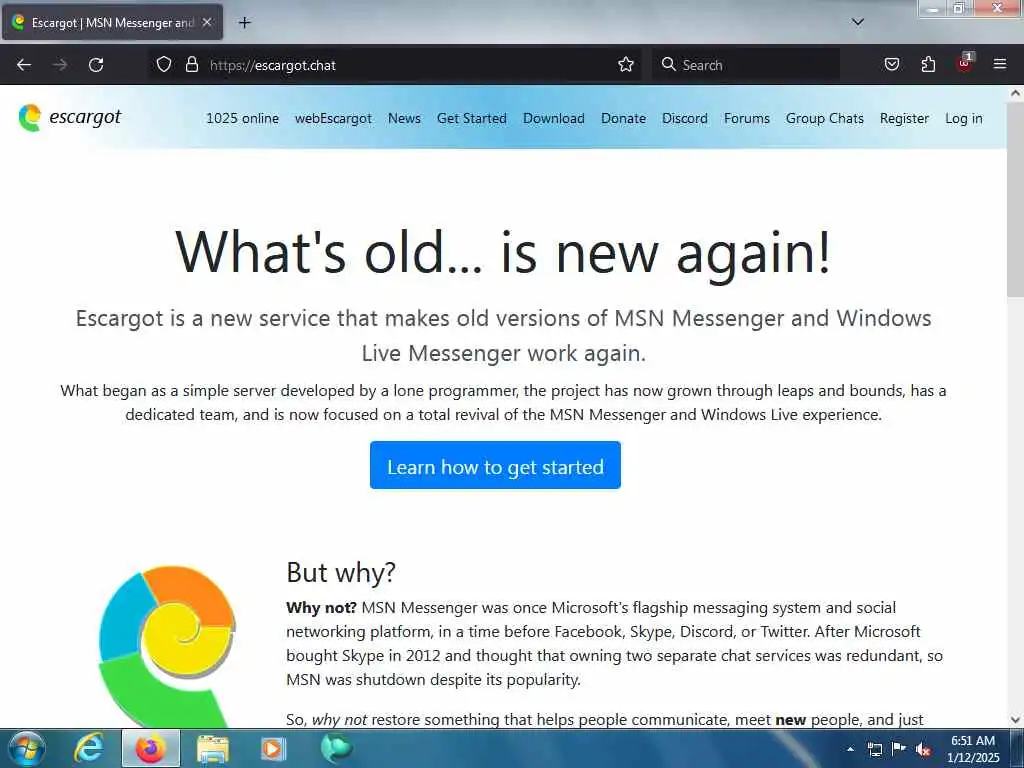Open the Group Chats nav link
The image size is (1024, 768).
tap(824, 118)
